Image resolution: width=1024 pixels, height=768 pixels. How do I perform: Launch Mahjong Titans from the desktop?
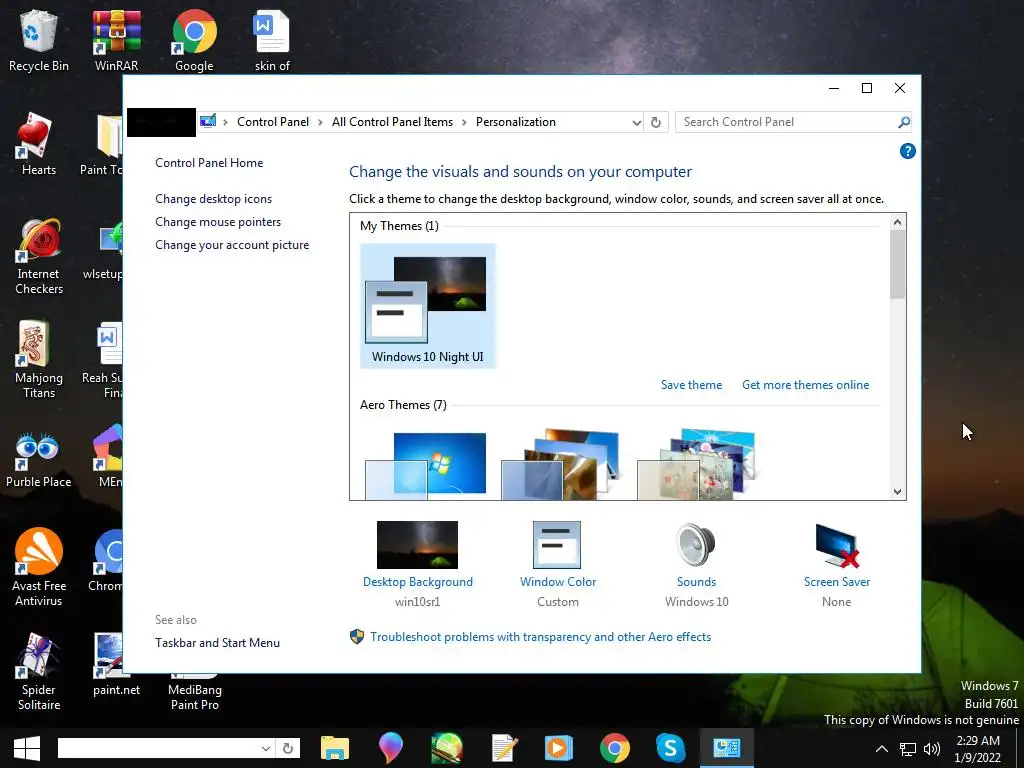click(39, 360)
